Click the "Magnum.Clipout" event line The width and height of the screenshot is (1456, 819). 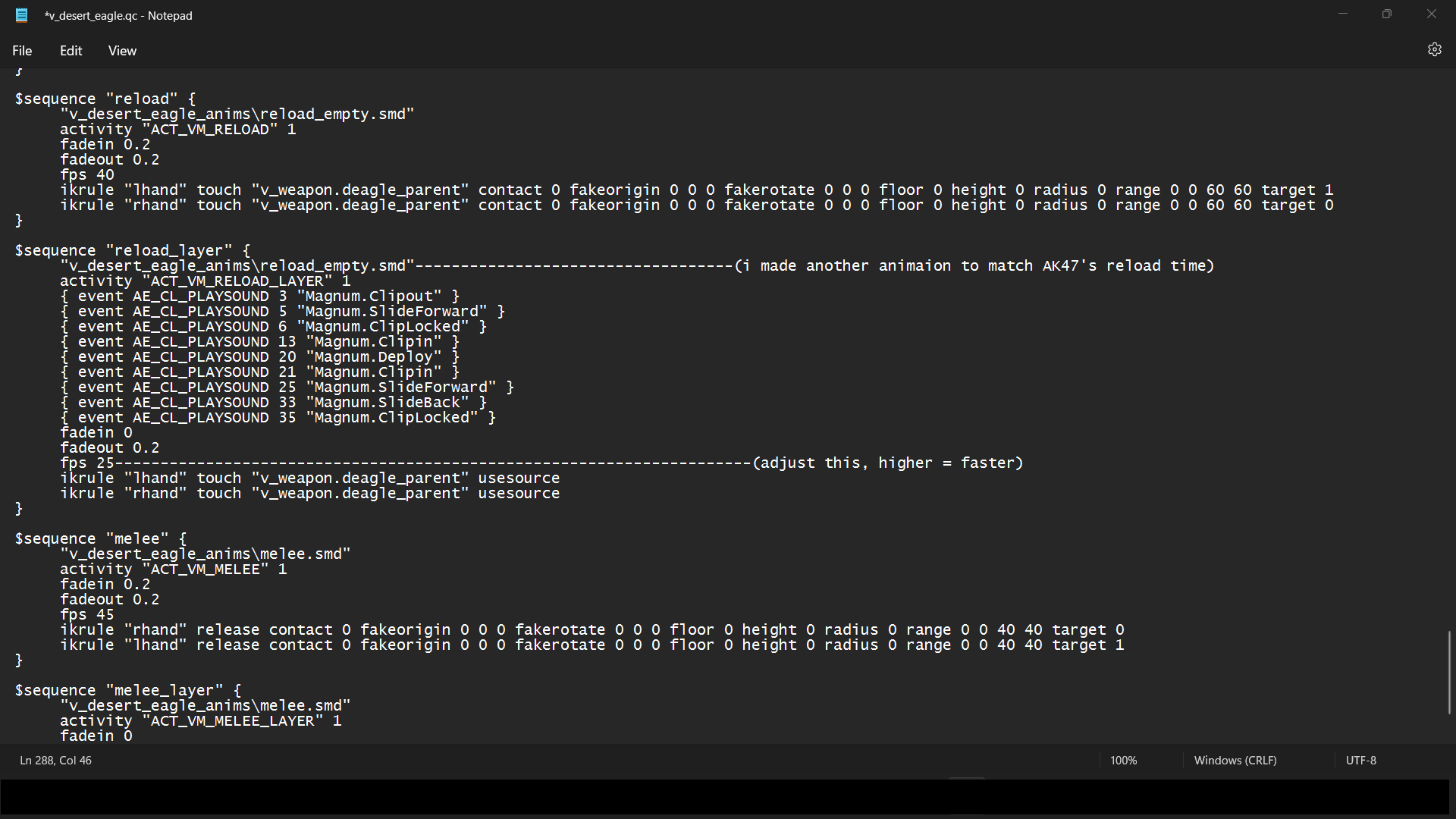pyautogui.click(x=259, y=297)
